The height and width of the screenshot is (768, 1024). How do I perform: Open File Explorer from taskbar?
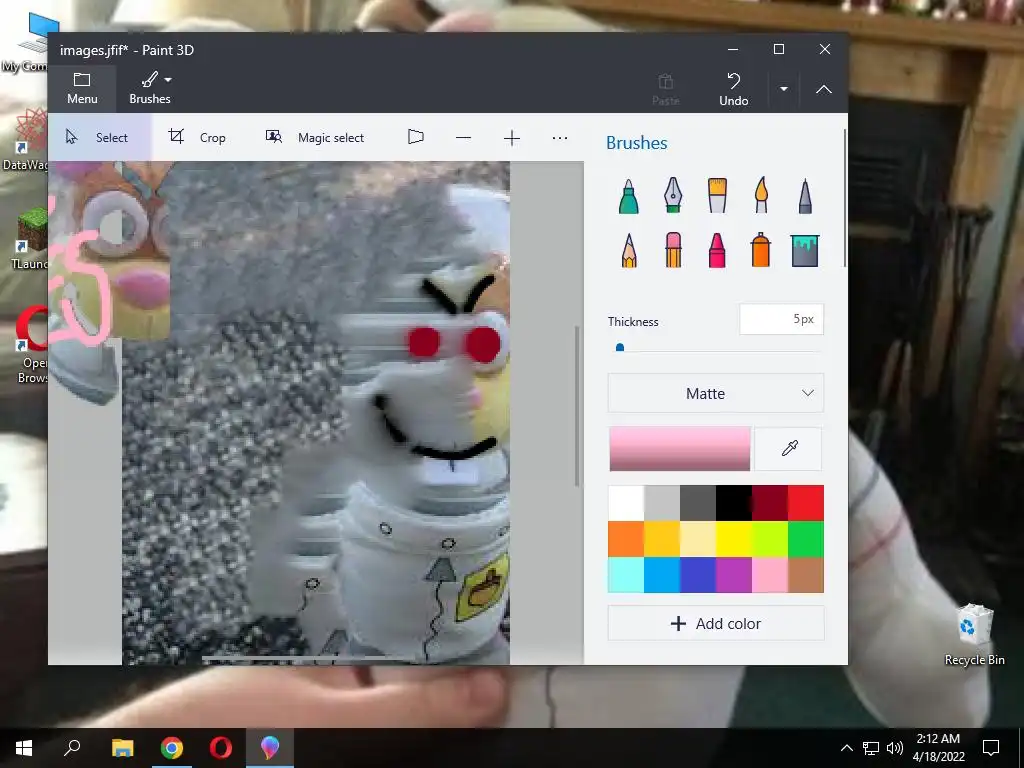tap(122, 748)
